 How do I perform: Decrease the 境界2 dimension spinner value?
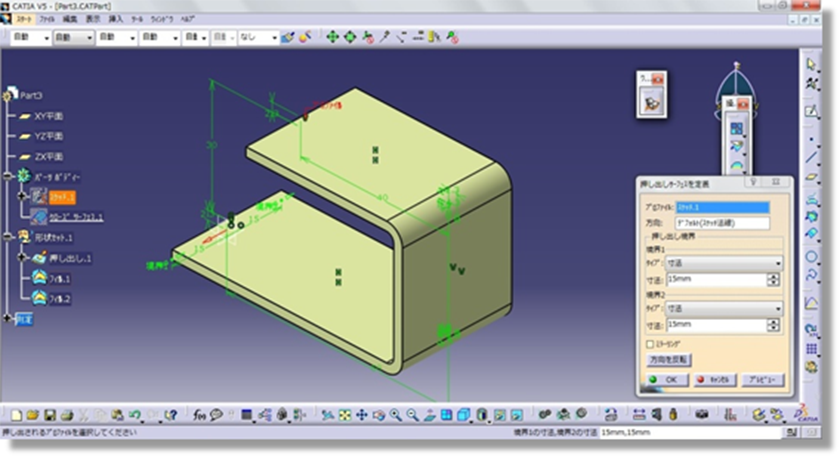point(773,329)
